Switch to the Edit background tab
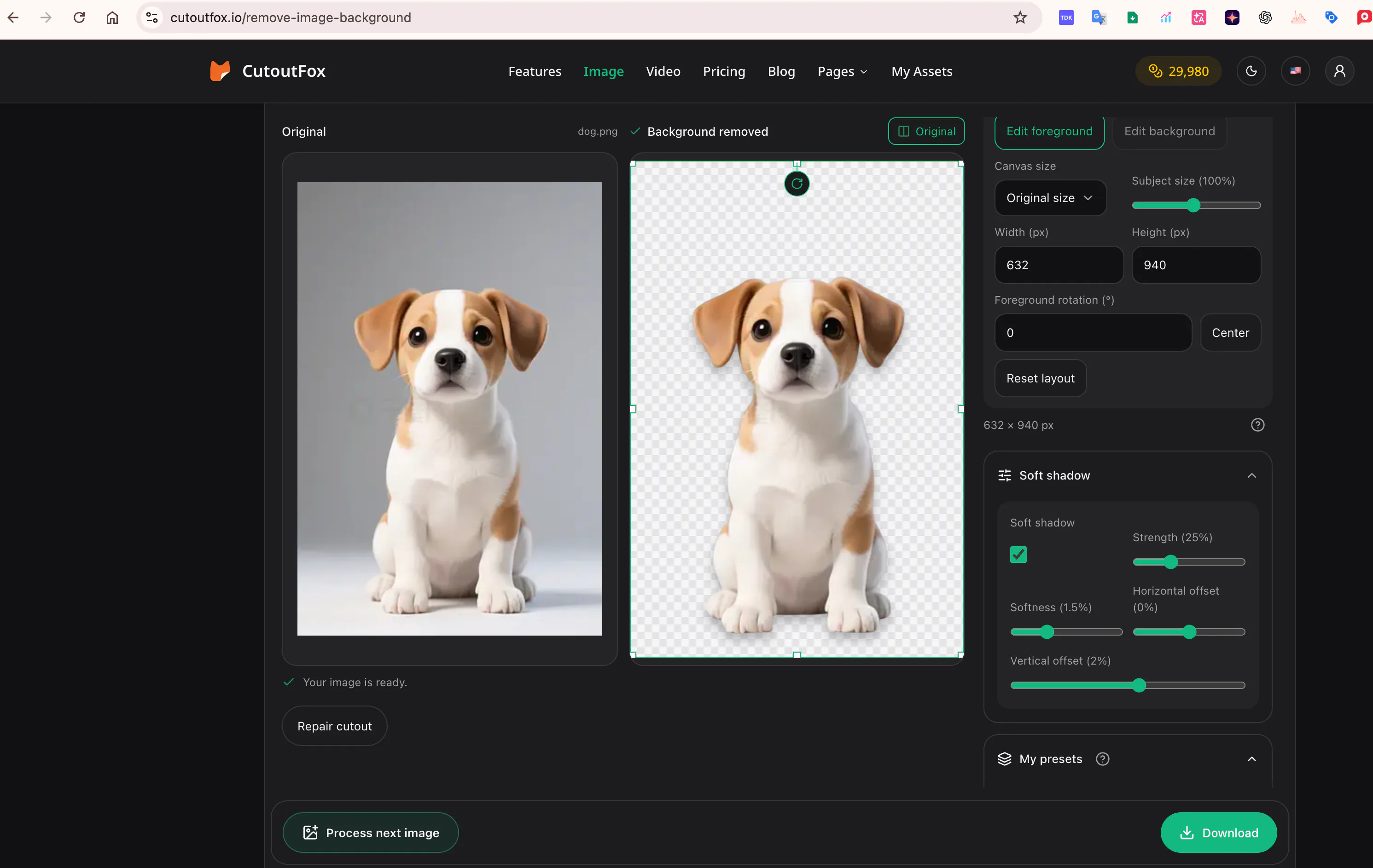This screenshot has width=1373, height=868. click(1169, 132)
